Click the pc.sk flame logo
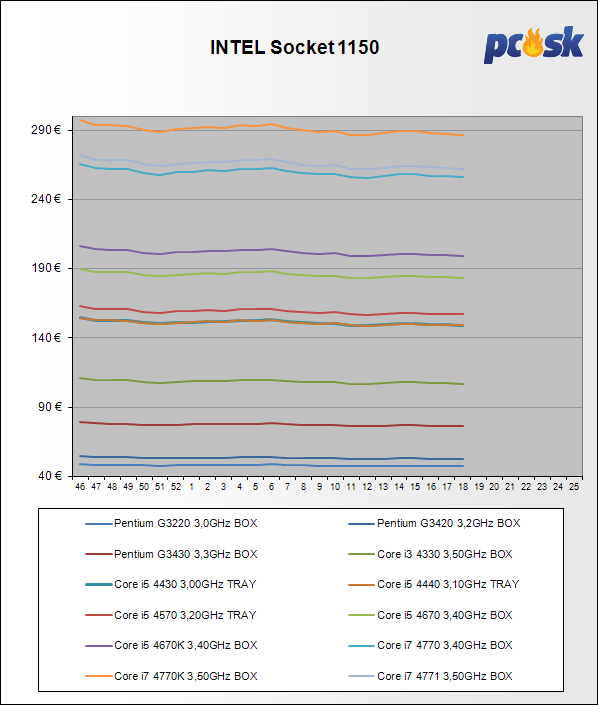This screenshot has height=705, width=598. pos(534,45)
